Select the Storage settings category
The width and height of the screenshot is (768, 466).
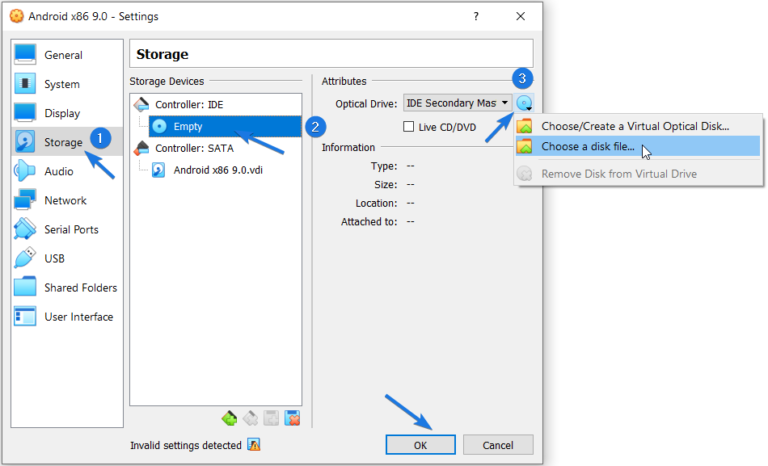(x=67, y=142)
